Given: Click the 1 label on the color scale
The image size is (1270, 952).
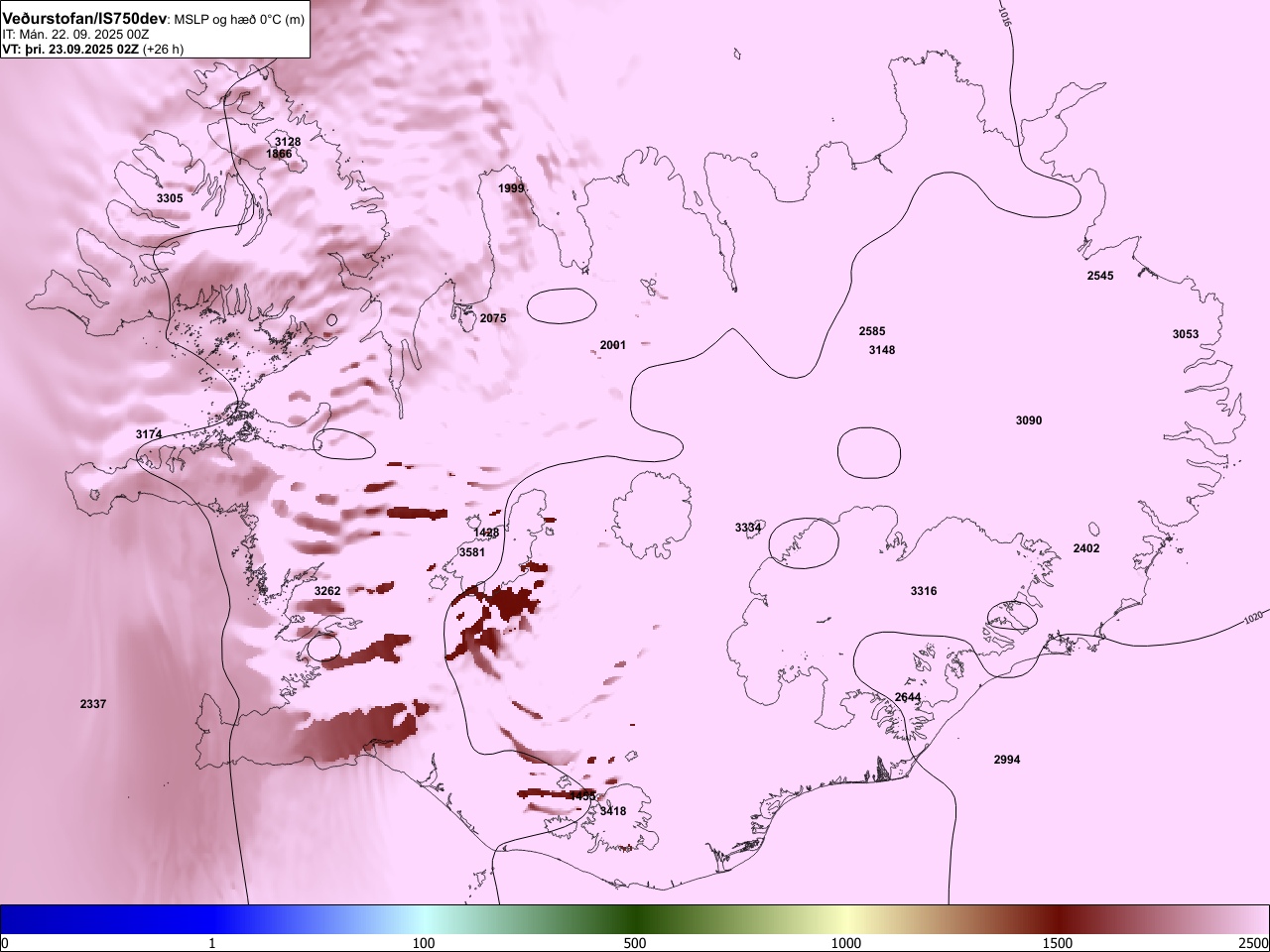Looking at the screenshot, I should coord(212,942).
